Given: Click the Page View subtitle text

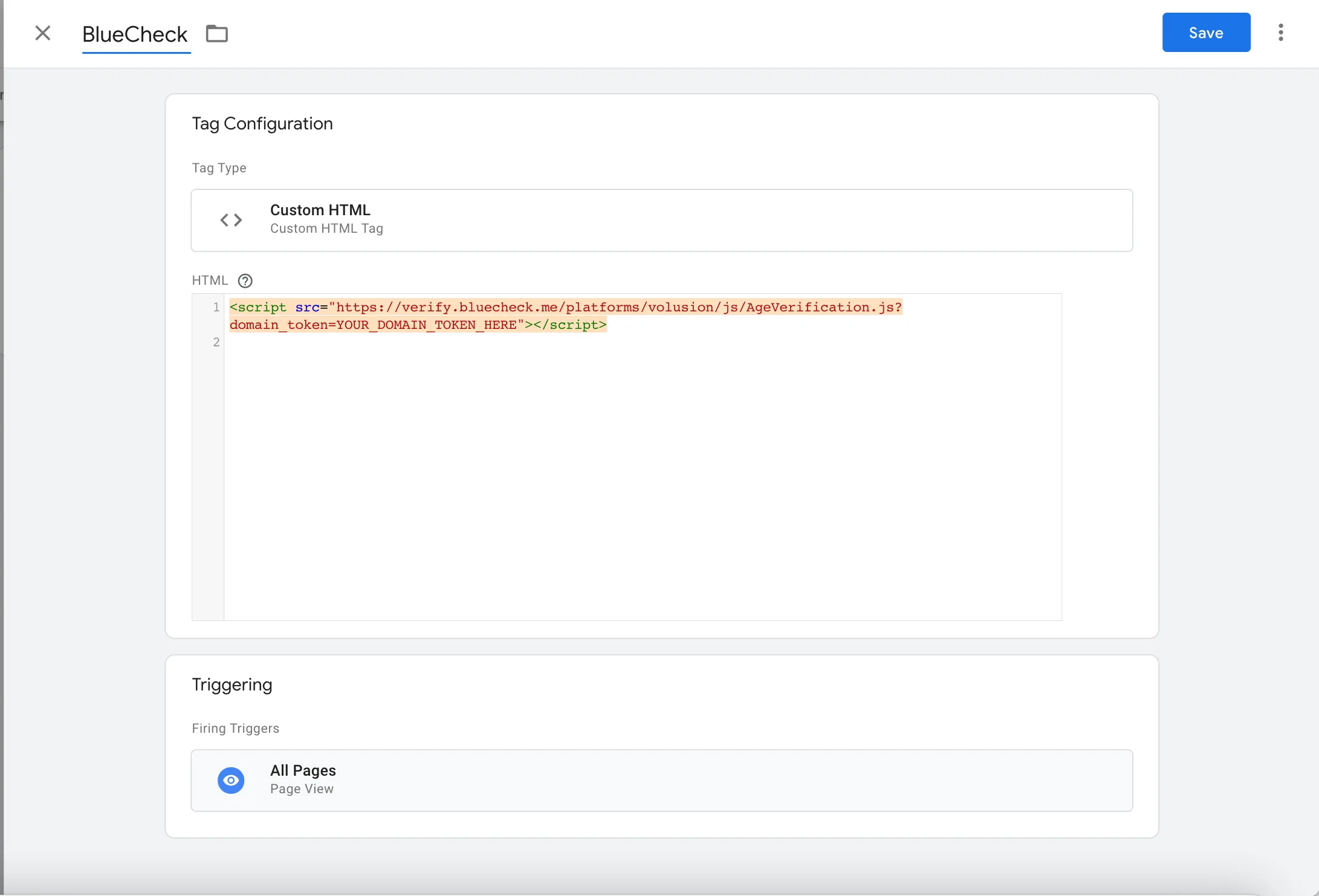Looking at the screenshot, I should point(302,789).
